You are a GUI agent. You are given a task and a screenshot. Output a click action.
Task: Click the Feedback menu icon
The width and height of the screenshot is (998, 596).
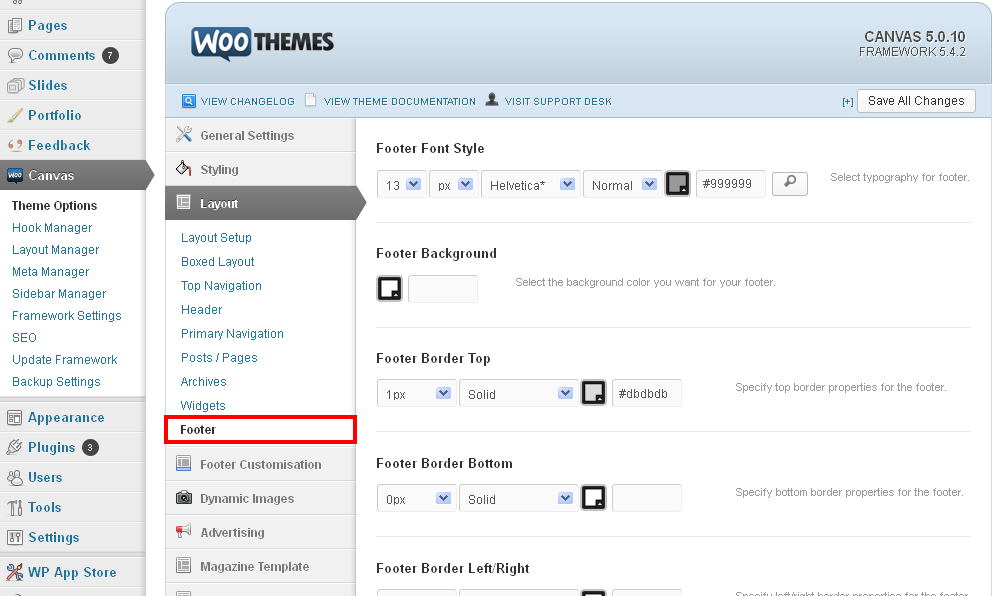point(14,145)
